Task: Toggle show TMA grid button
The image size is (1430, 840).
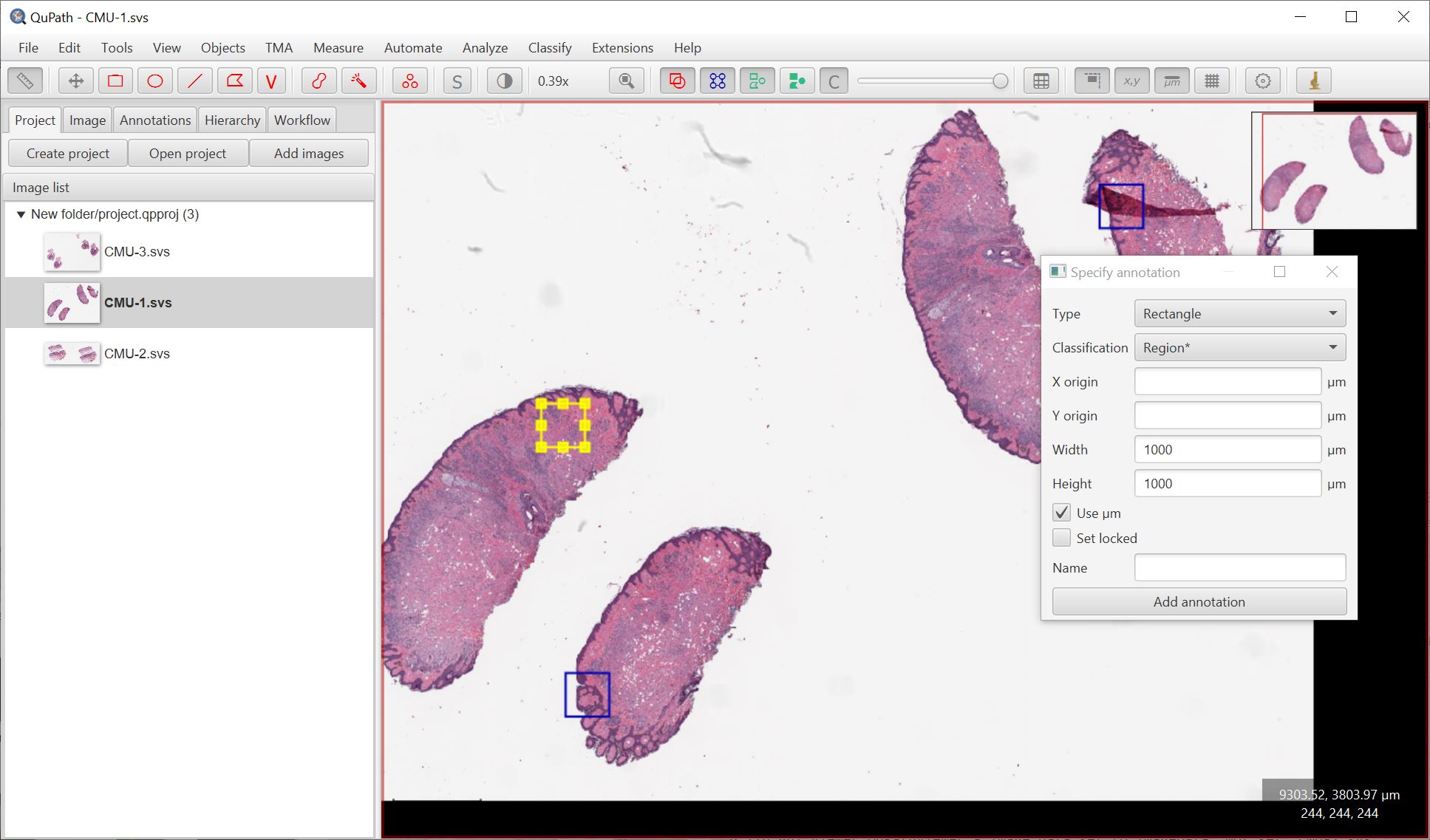Action: point(718,81)
